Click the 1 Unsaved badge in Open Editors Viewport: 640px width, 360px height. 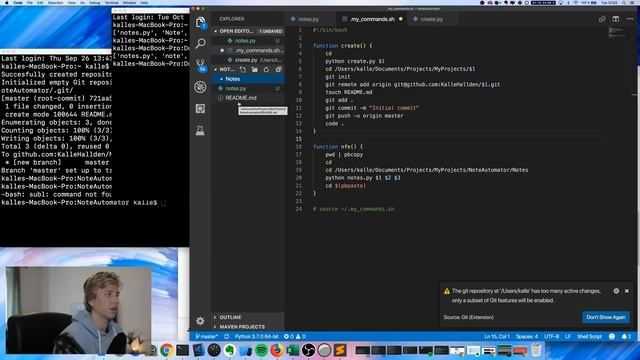click(x=270, y=31)
